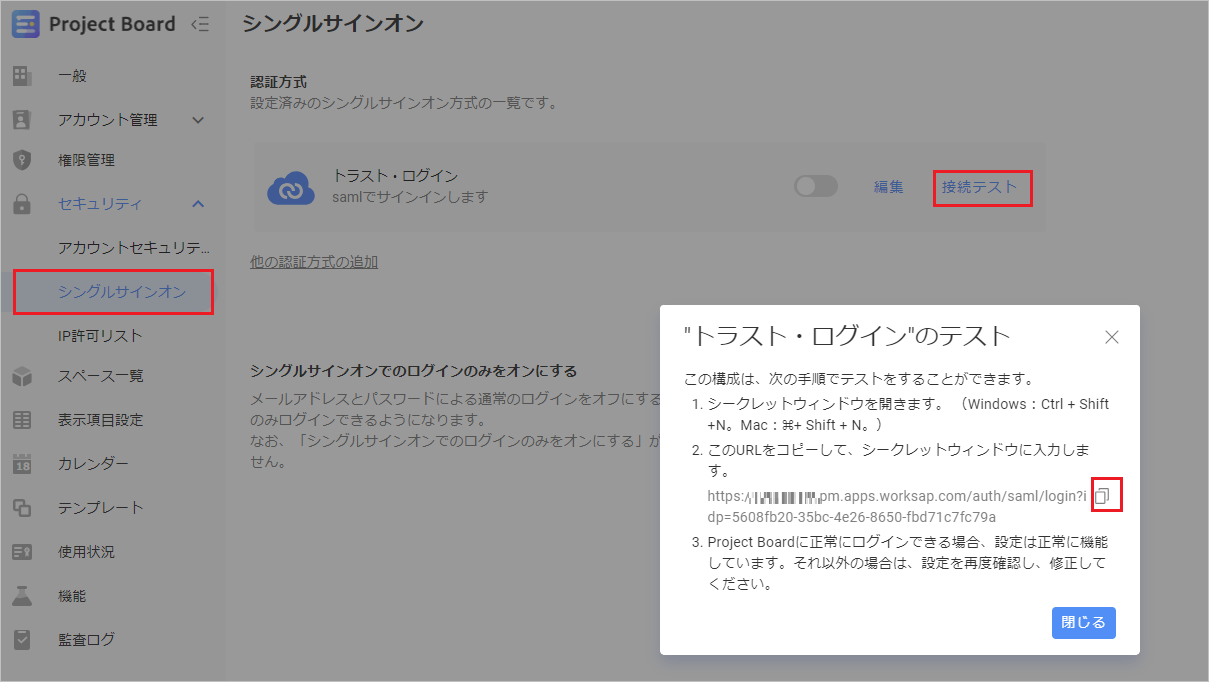
Task: Click the 監査ログ clipboard icon
Action: 22,639
